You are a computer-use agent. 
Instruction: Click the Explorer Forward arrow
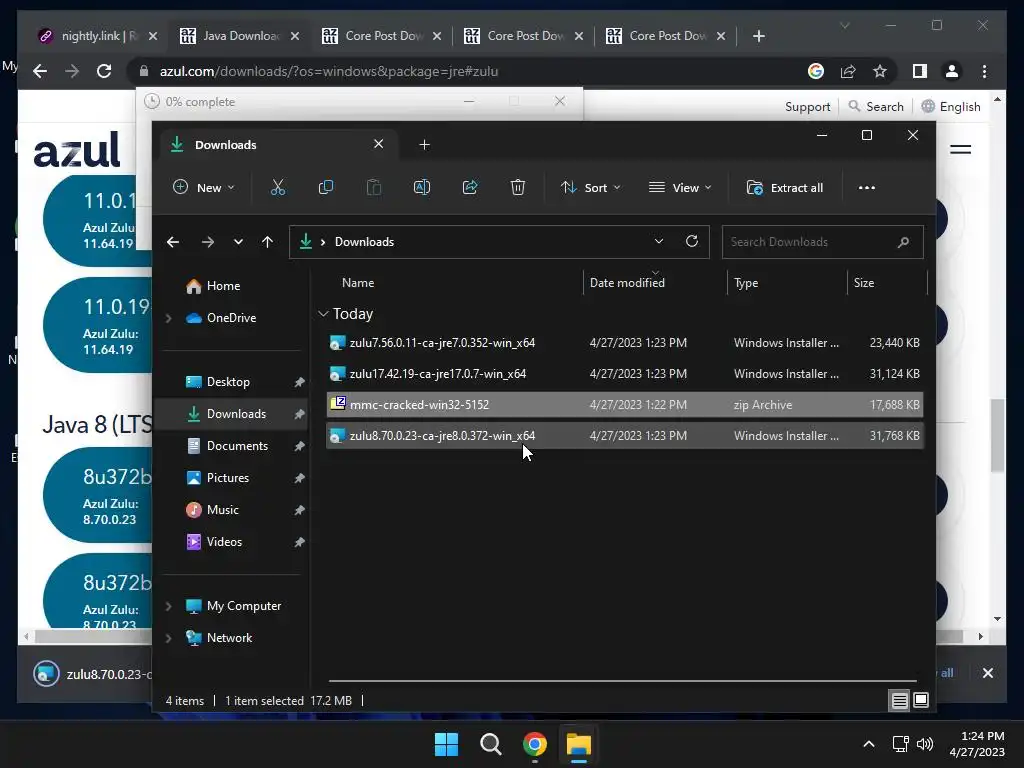tap(208, 242)
